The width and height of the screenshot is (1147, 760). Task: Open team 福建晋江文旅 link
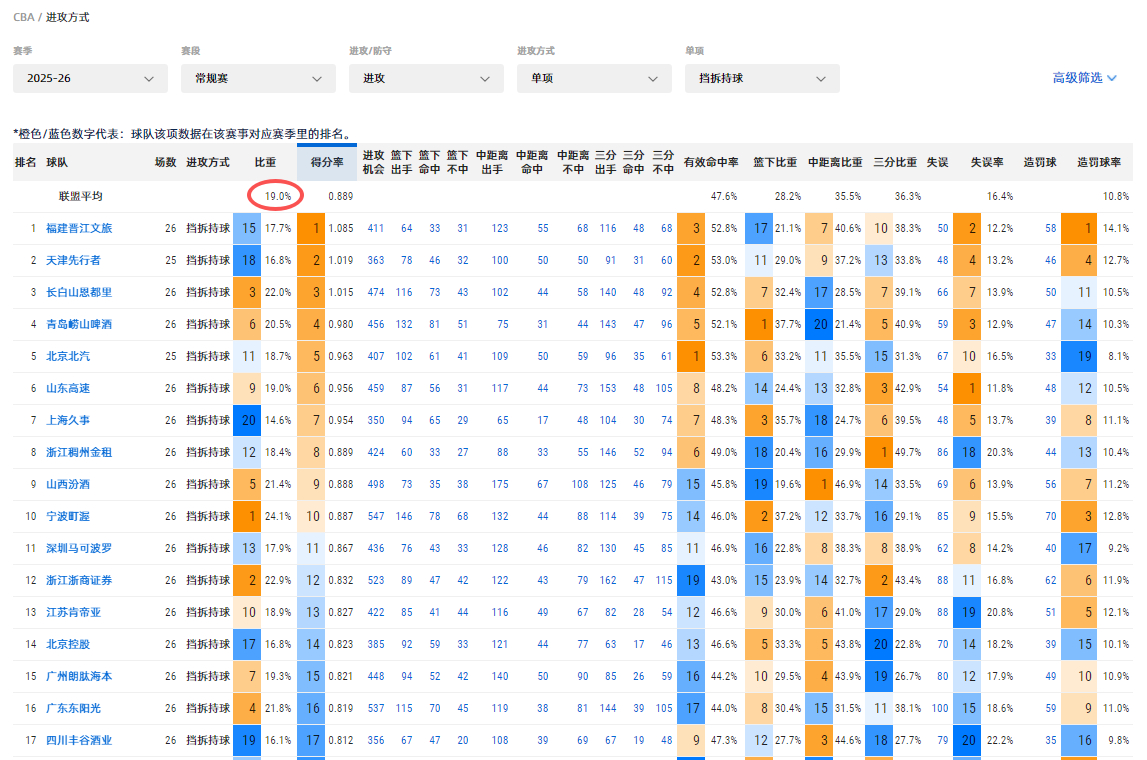(79, 228)
